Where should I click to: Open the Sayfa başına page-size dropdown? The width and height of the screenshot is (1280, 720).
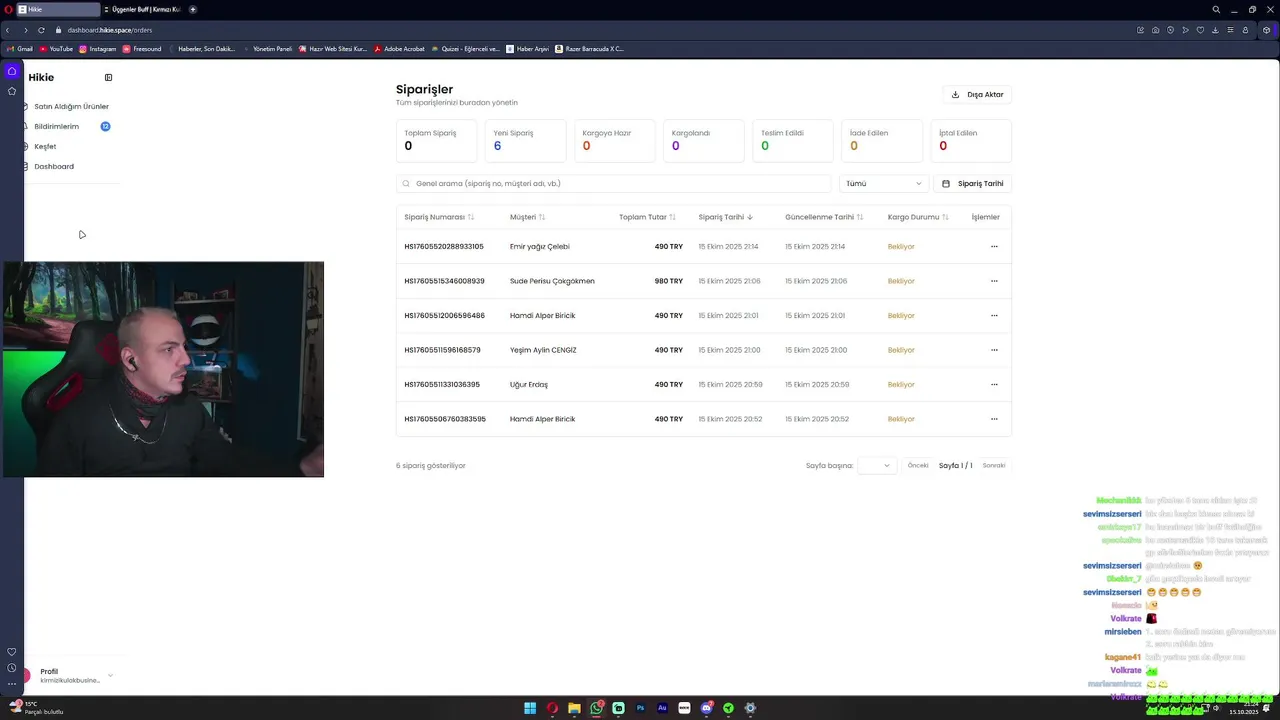pyautogui.click(x=877, y=465)
